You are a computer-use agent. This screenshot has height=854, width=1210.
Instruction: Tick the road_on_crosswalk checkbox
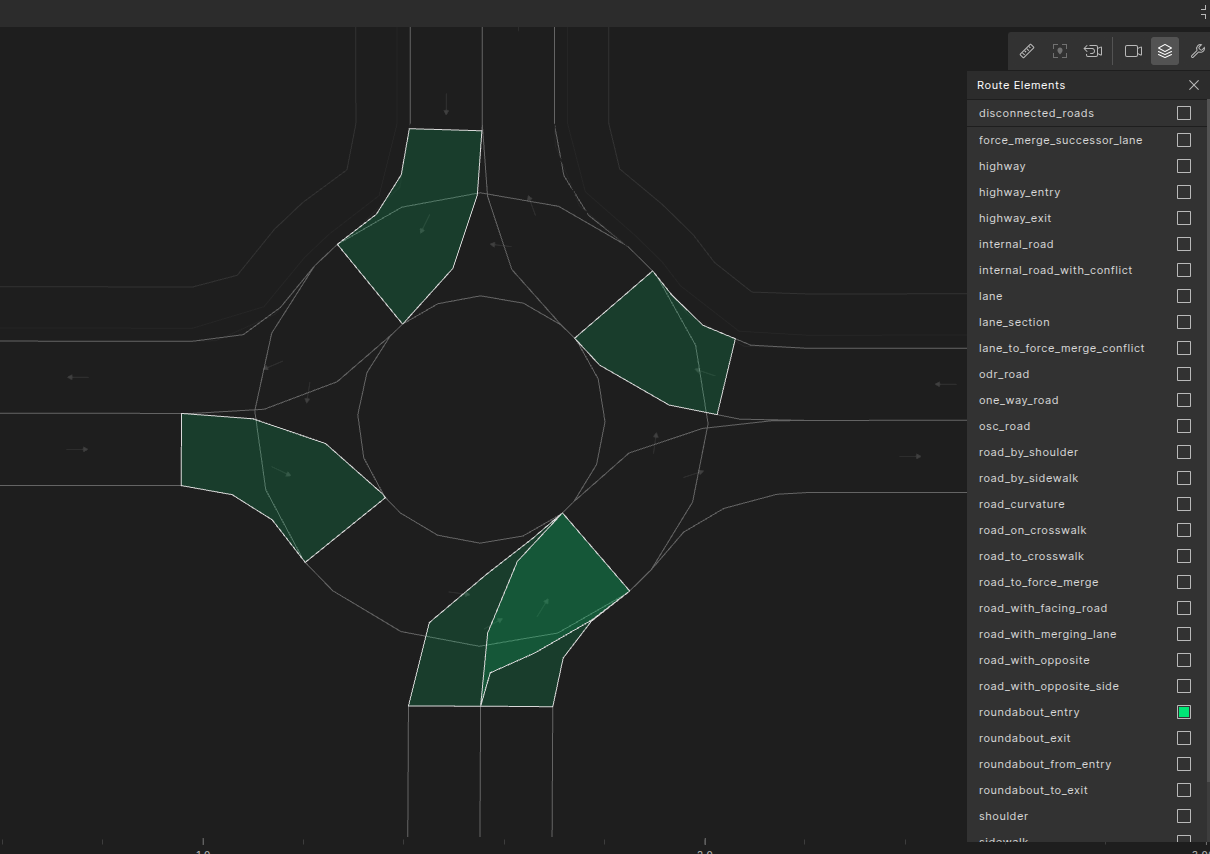coord(1184,530)
